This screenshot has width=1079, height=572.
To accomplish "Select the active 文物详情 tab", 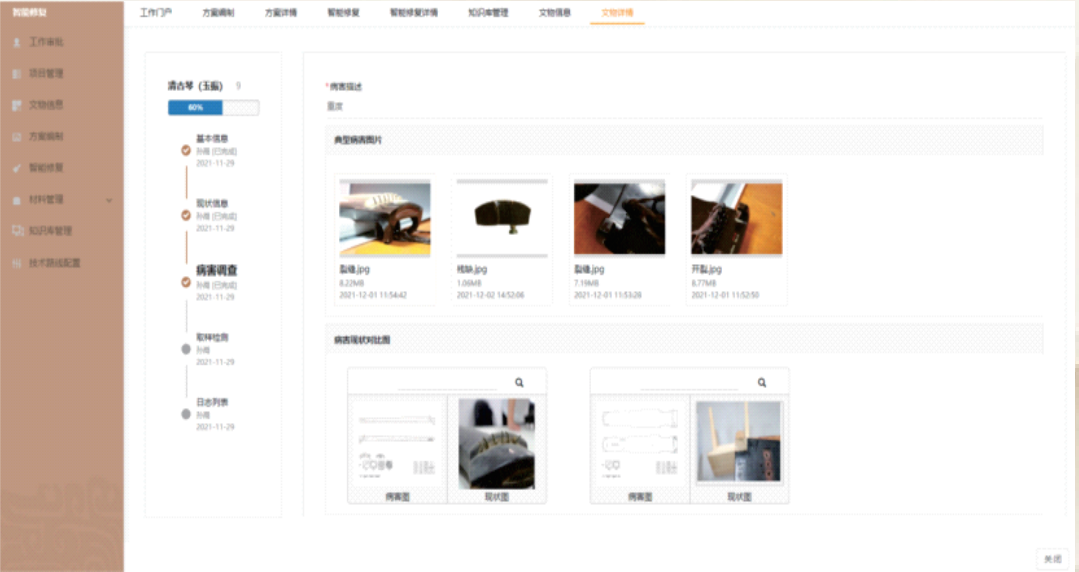I will tap(617, 12).
